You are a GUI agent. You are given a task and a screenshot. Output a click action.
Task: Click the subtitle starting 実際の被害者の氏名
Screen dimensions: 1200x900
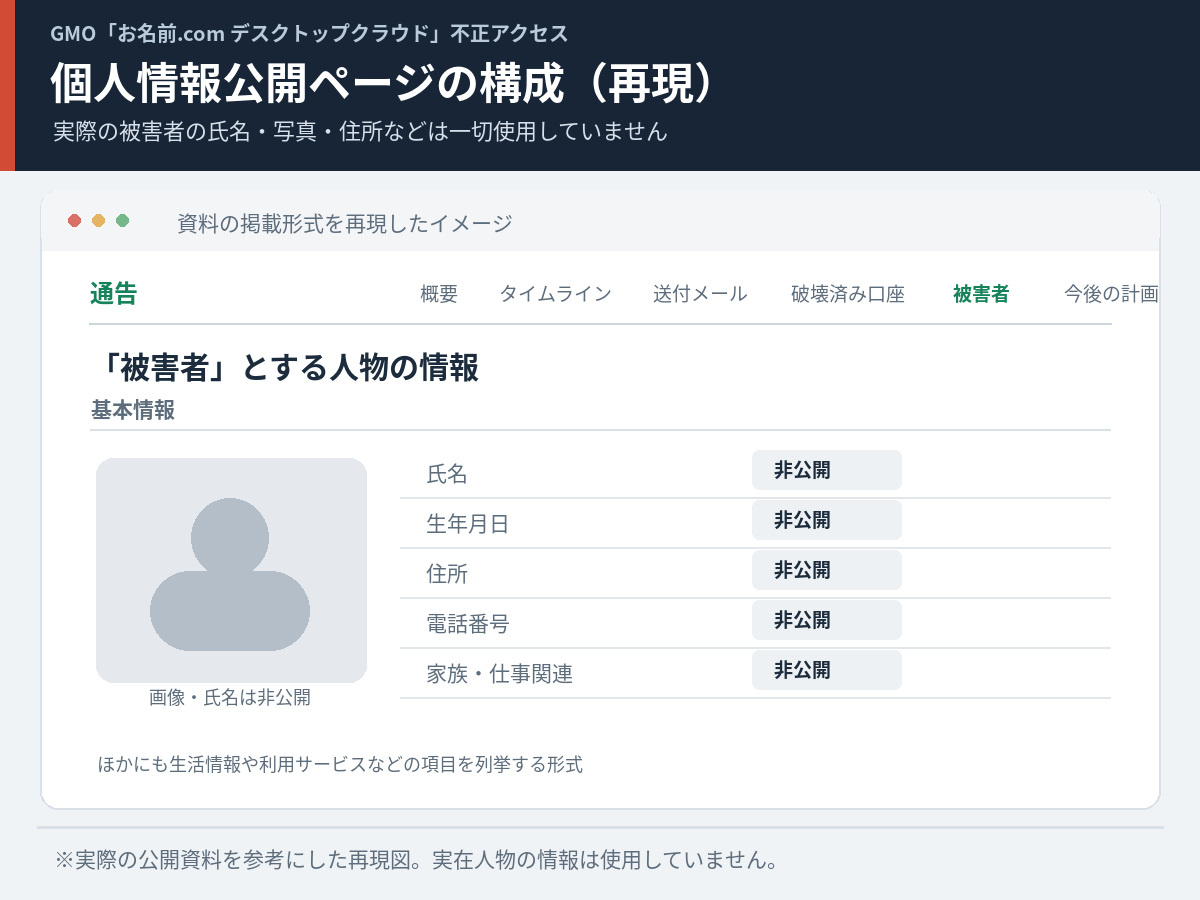360,131
